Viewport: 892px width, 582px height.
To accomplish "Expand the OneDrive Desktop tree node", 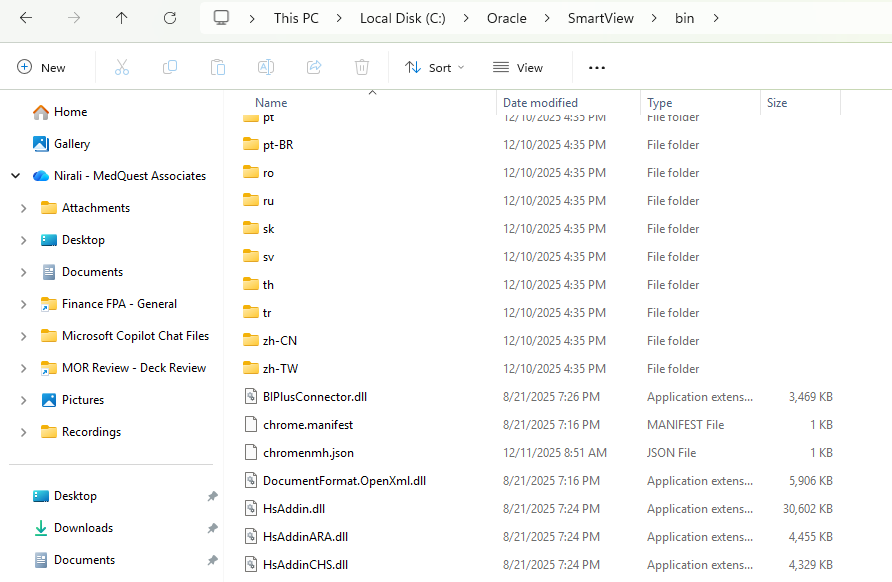I will coord(23,240).
